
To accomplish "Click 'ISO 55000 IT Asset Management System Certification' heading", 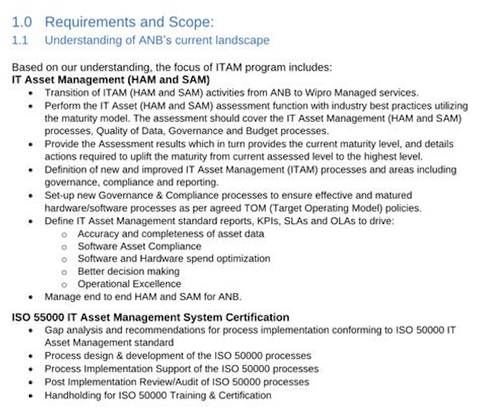I will tap(150, 317).
